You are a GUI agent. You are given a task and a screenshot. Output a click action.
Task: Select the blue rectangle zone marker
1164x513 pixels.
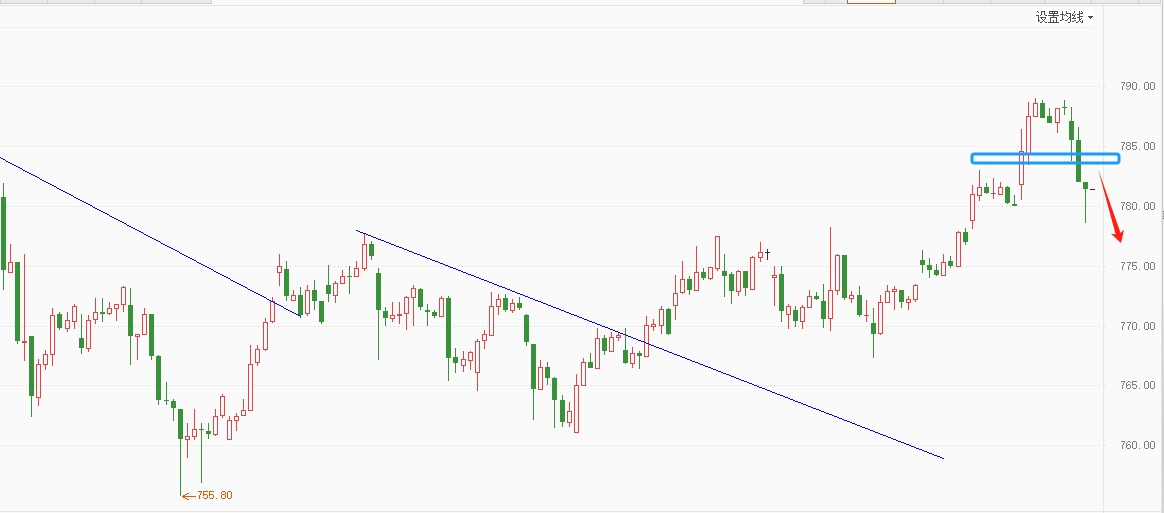coord(1045,158)
